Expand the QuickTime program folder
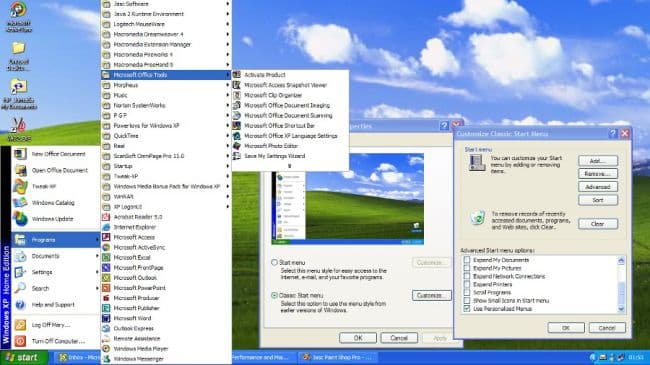This screenshot has height=365, width=650. click(x=166, y=136)
